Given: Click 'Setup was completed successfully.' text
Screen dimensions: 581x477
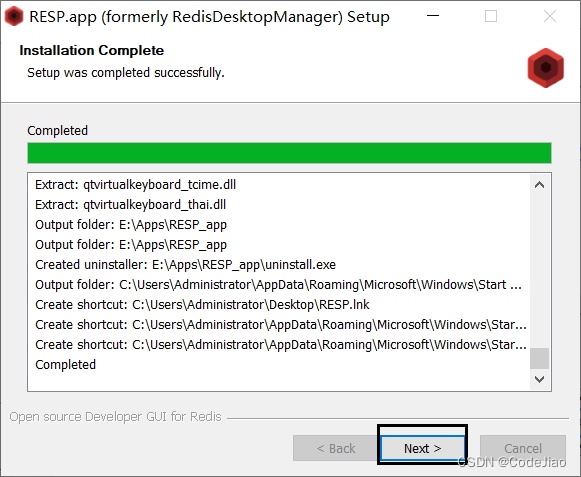Looking at the screenshot, I should pyautogui.click(x=126, y=73).
